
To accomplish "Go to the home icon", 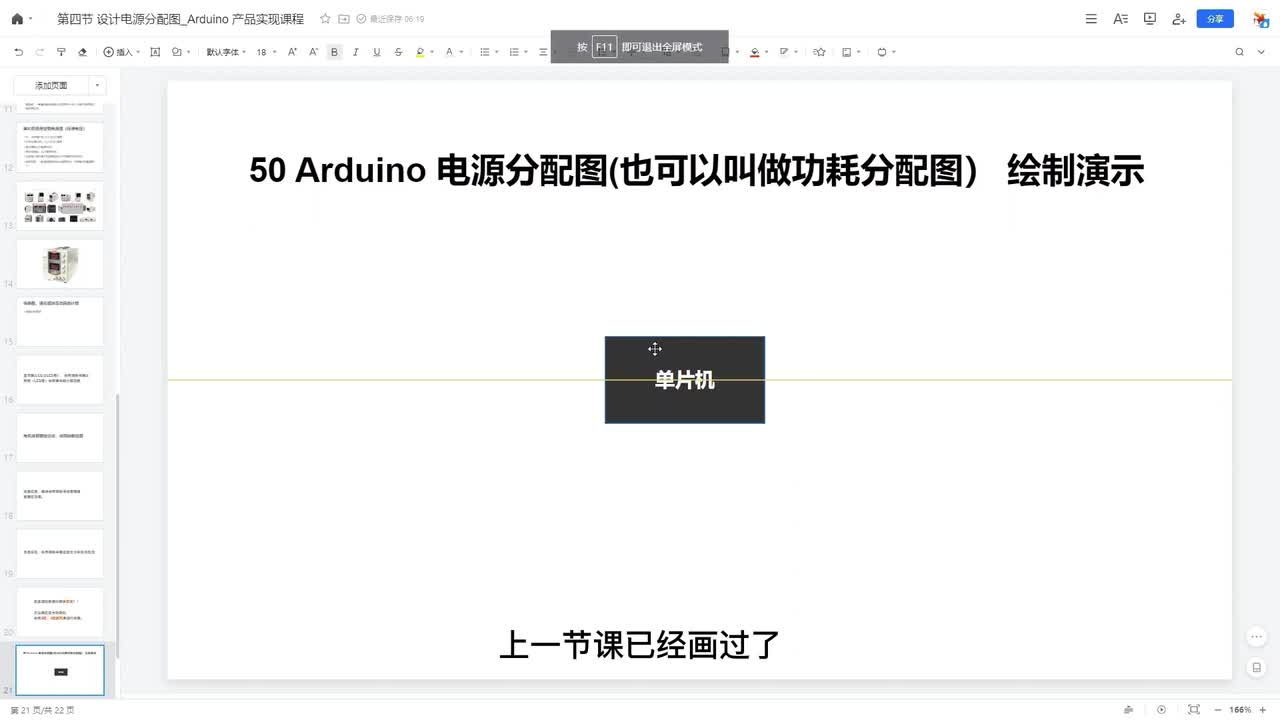I will (16, 19).
